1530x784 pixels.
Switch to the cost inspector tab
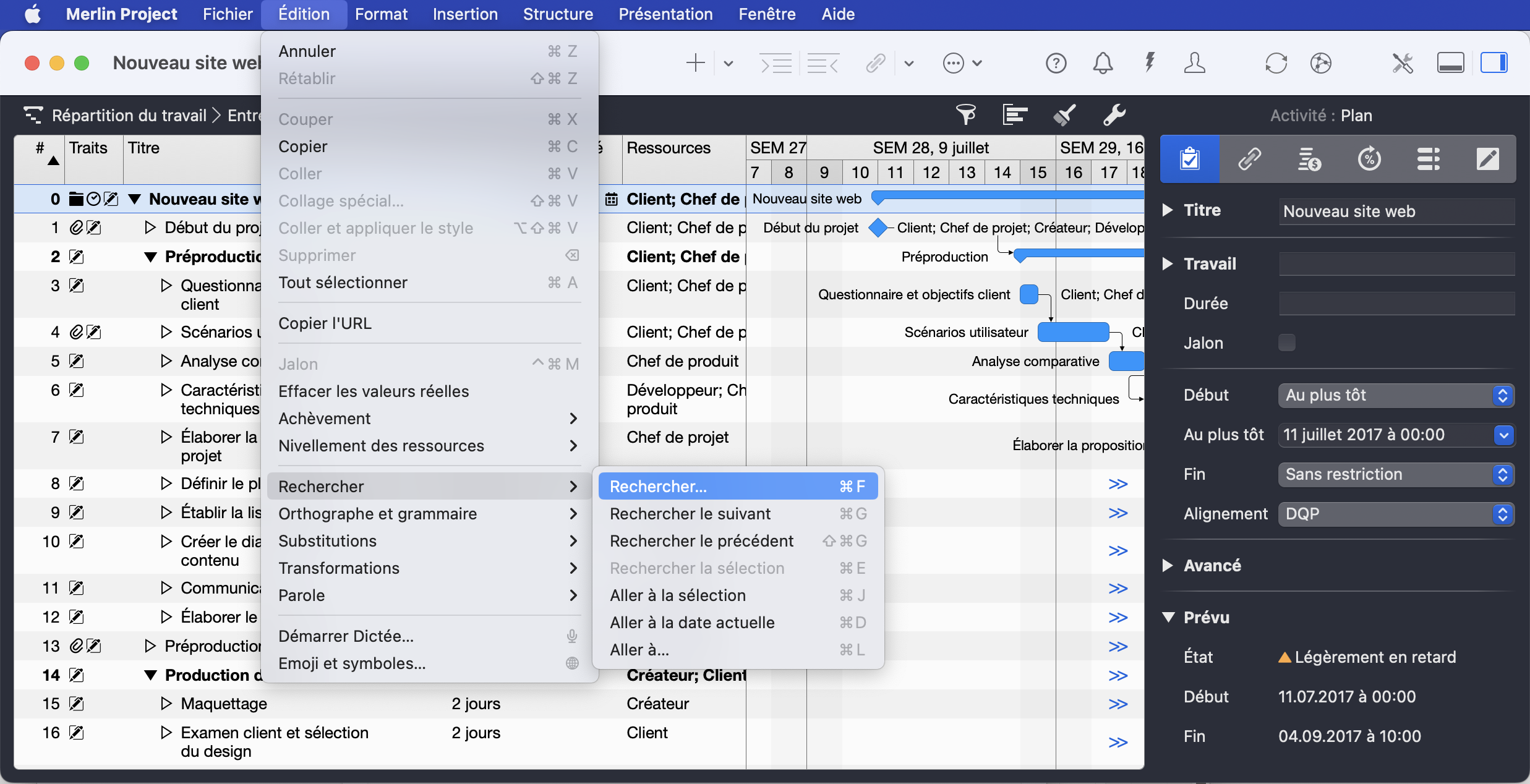click(x=1309, y=159)
